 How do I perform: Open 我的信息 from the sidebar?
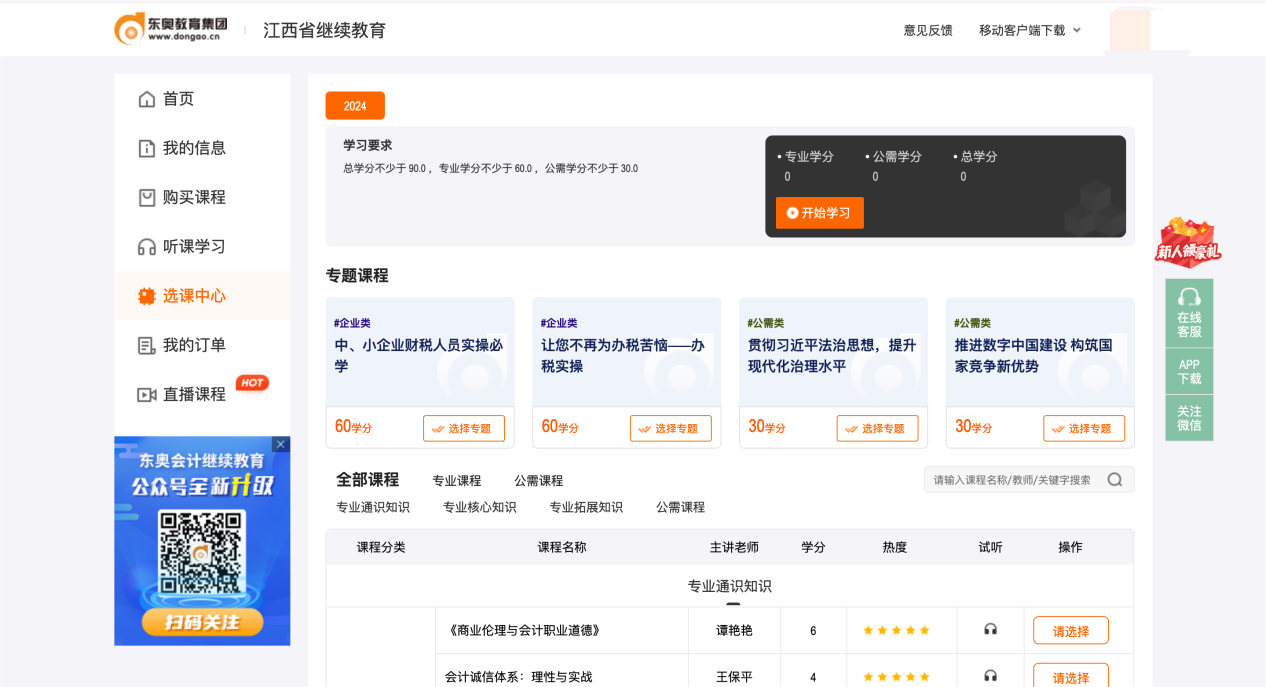coord(194,148)
